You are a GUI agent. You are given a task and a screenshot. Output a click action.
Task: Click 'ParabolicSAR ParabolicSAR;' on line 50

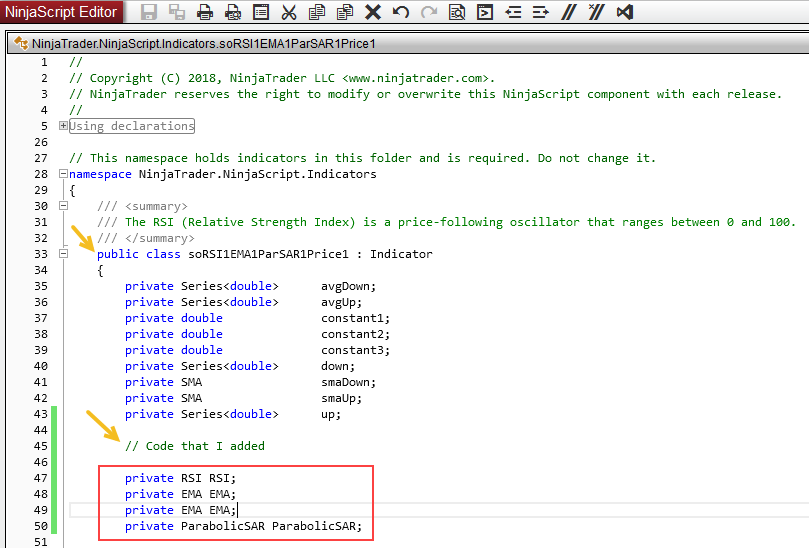tap(271, 526)
